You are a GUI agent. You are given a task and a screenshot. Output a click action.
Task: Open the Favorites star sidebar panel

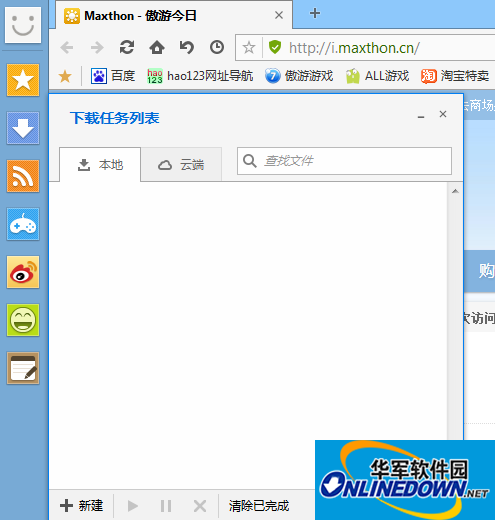coord(23,80)
